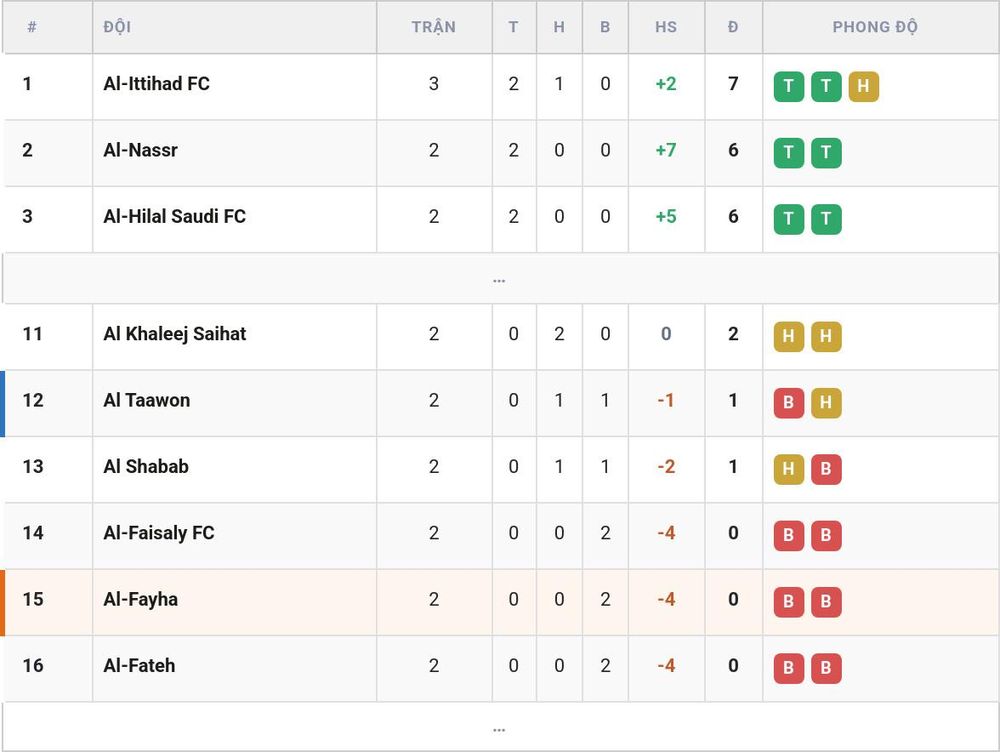Click the yellow H badge in Al Shabab row
This screenshot has height=752, width=1000.
pyautogui.click(x=788, y=469)
